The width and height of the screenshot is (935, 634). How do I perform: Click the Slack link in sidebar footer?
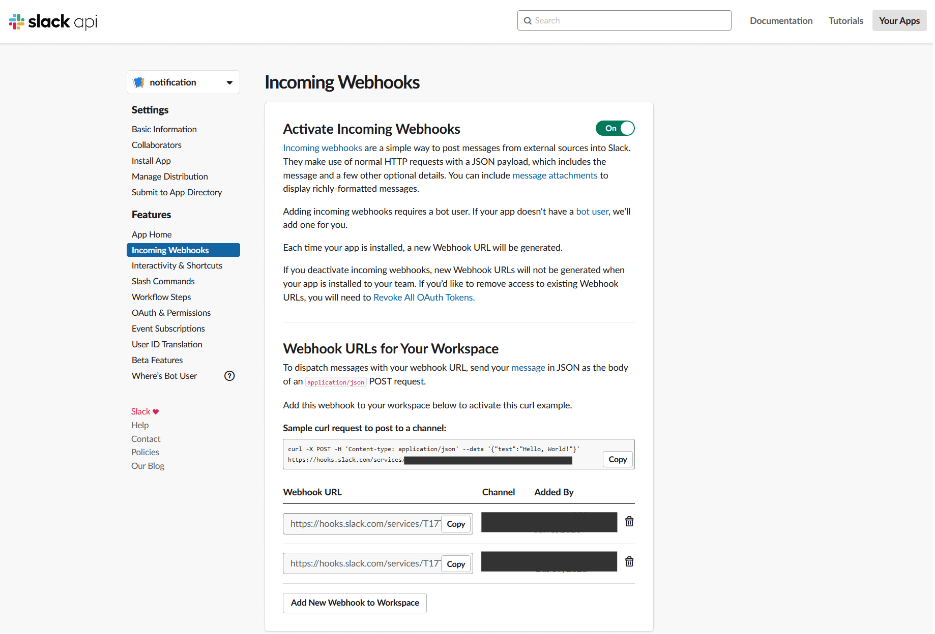[x=141, y=412]
